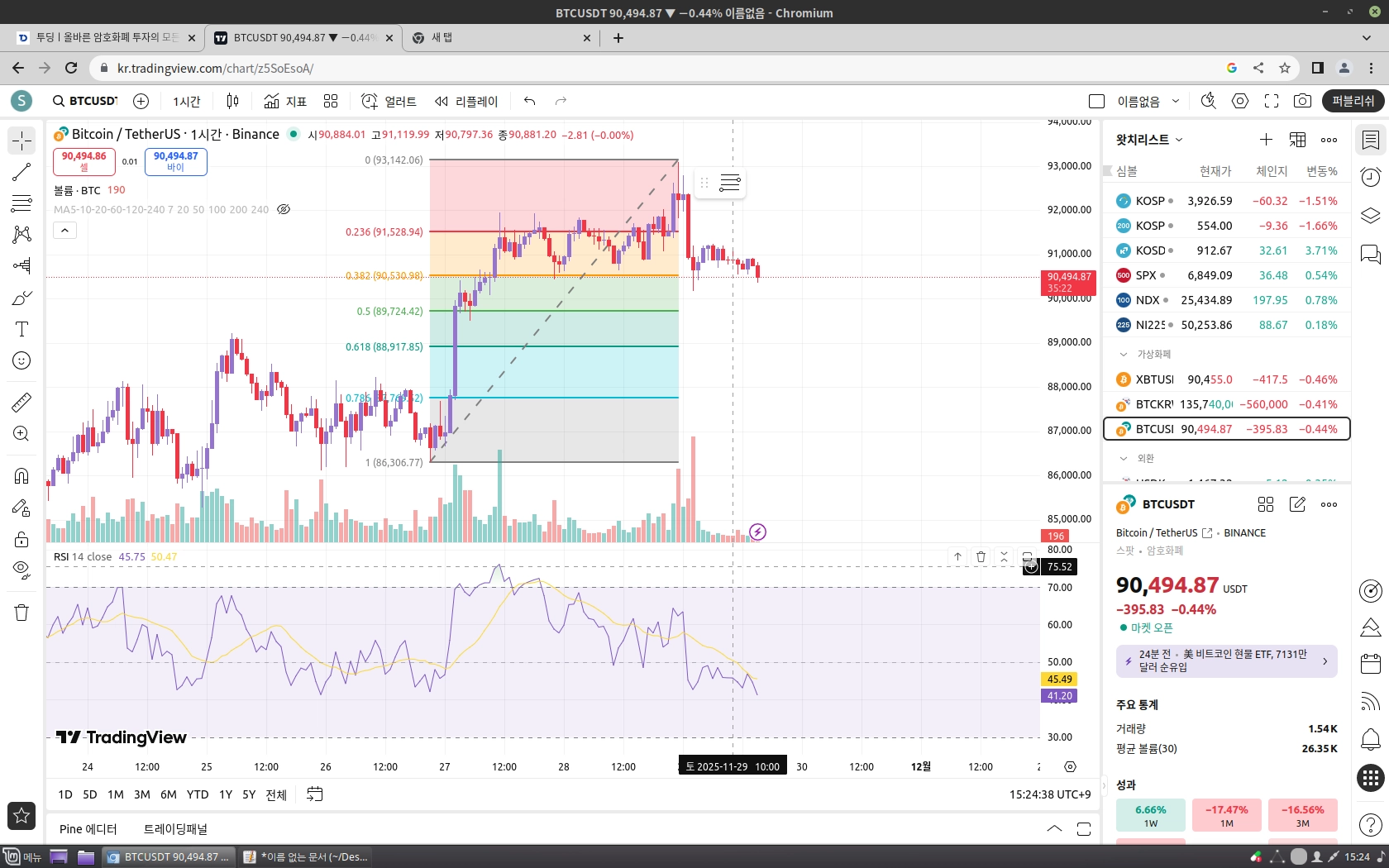Click the 바이 buy price button
1389x868 pixels.
tap(176, 161)
